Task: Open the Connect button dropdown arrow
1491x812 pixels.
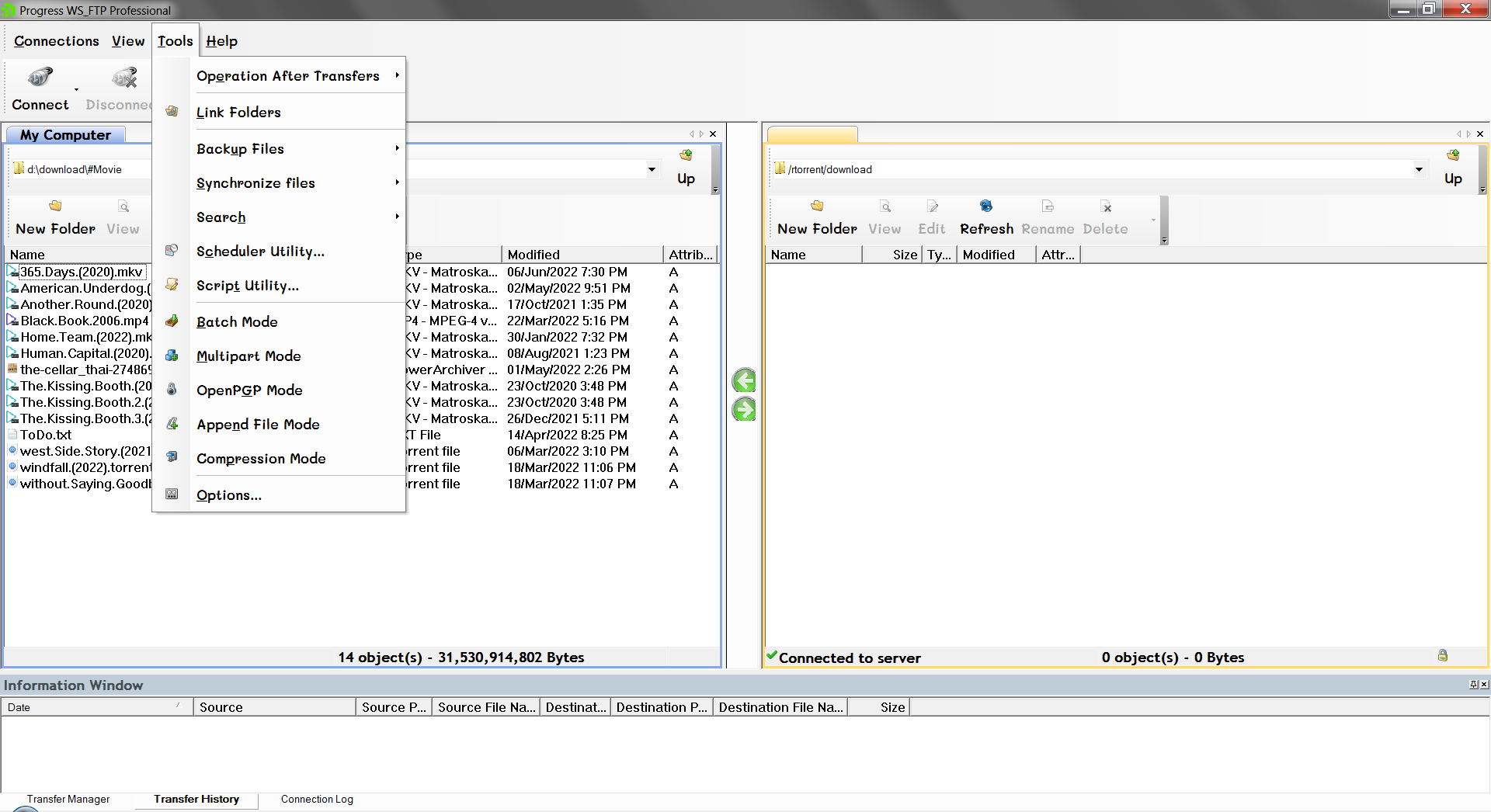Action: click(76, 89)
